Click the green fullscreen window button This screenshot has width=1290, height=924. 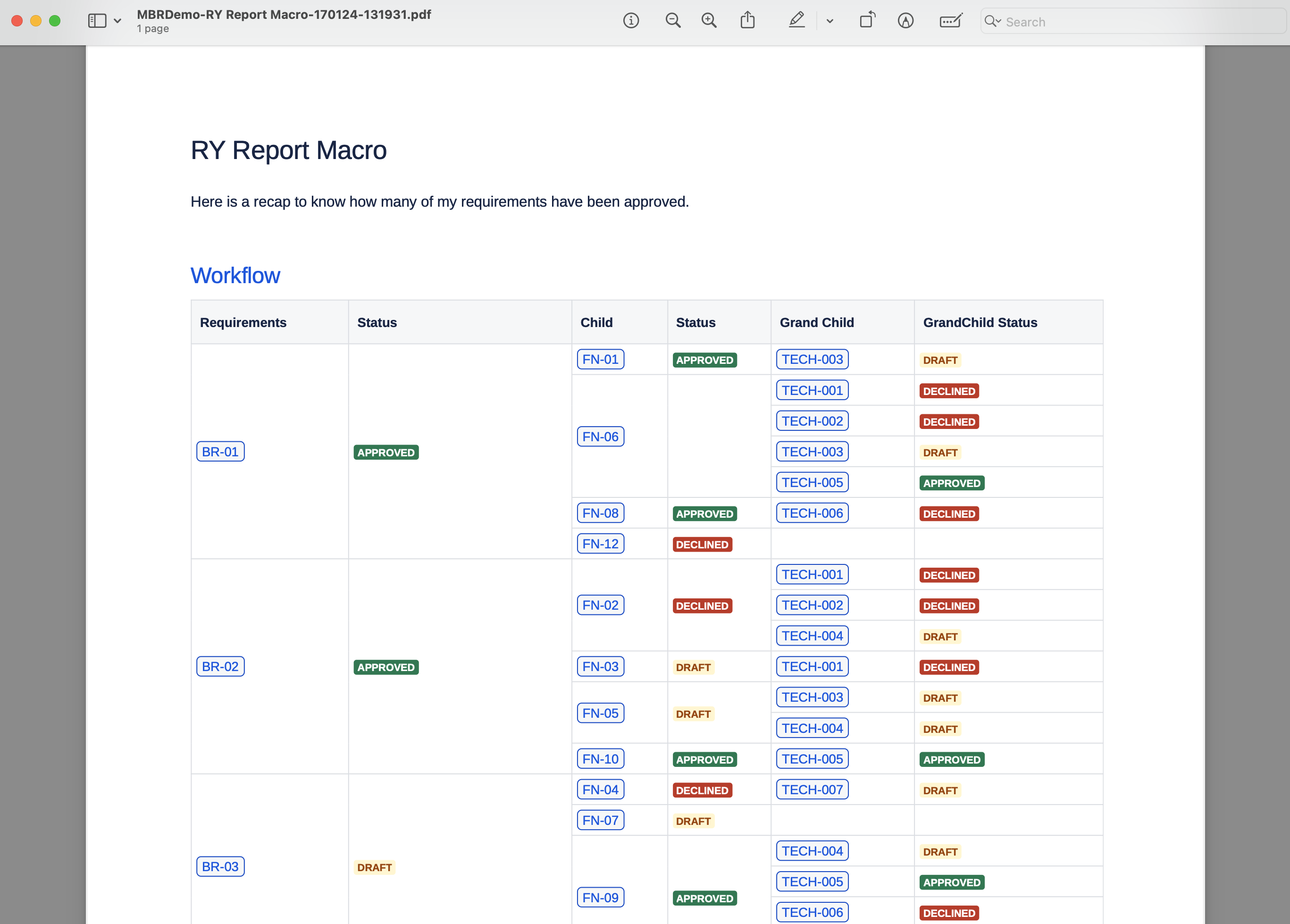(55, 21)
